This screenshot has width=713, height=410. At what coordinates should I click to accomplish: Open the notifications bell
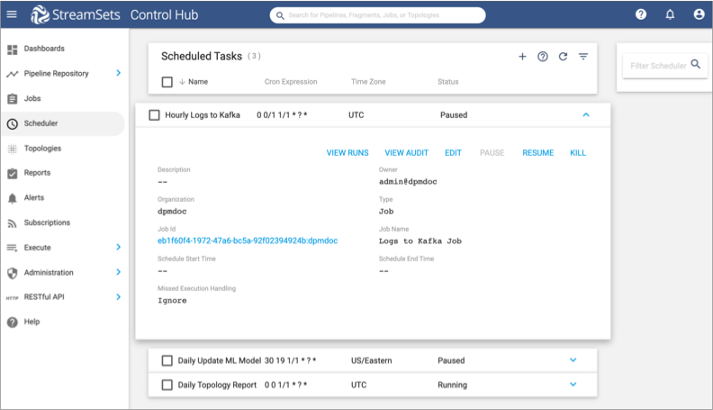670,15
